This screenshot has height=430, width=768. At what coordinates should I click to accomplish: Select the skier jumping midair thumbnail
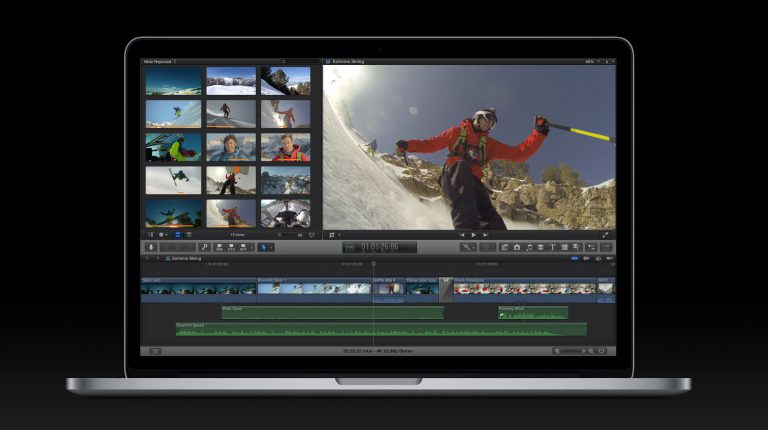[x=173, y=180]
